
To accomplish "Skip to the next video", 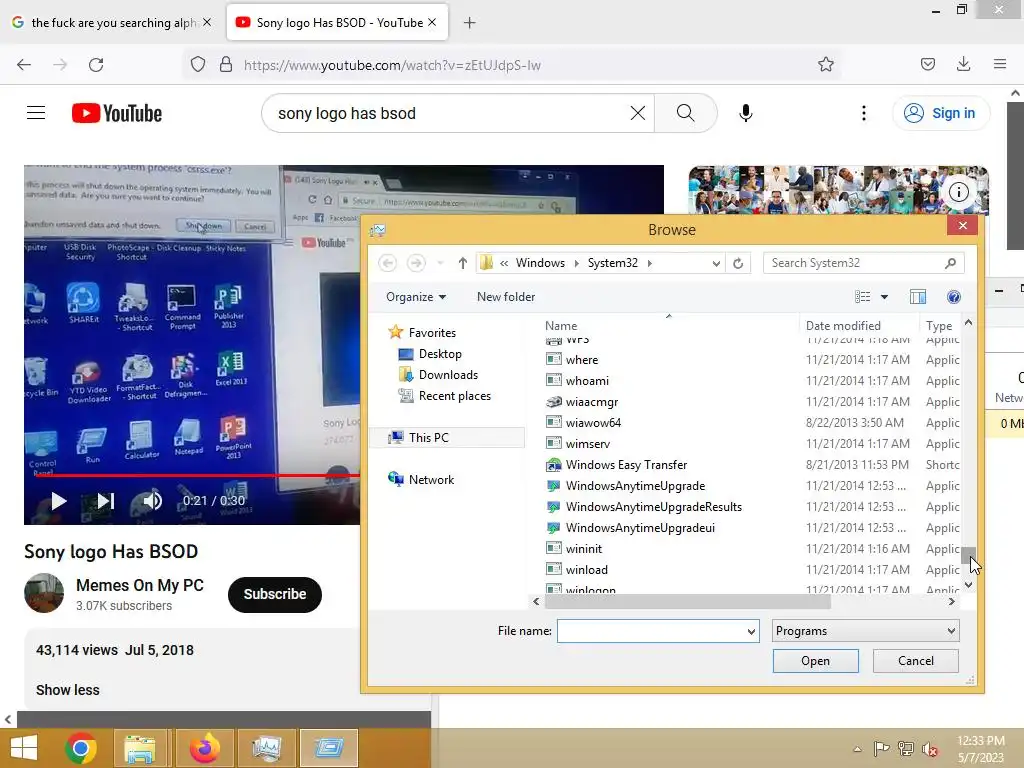I will (106, 501).
